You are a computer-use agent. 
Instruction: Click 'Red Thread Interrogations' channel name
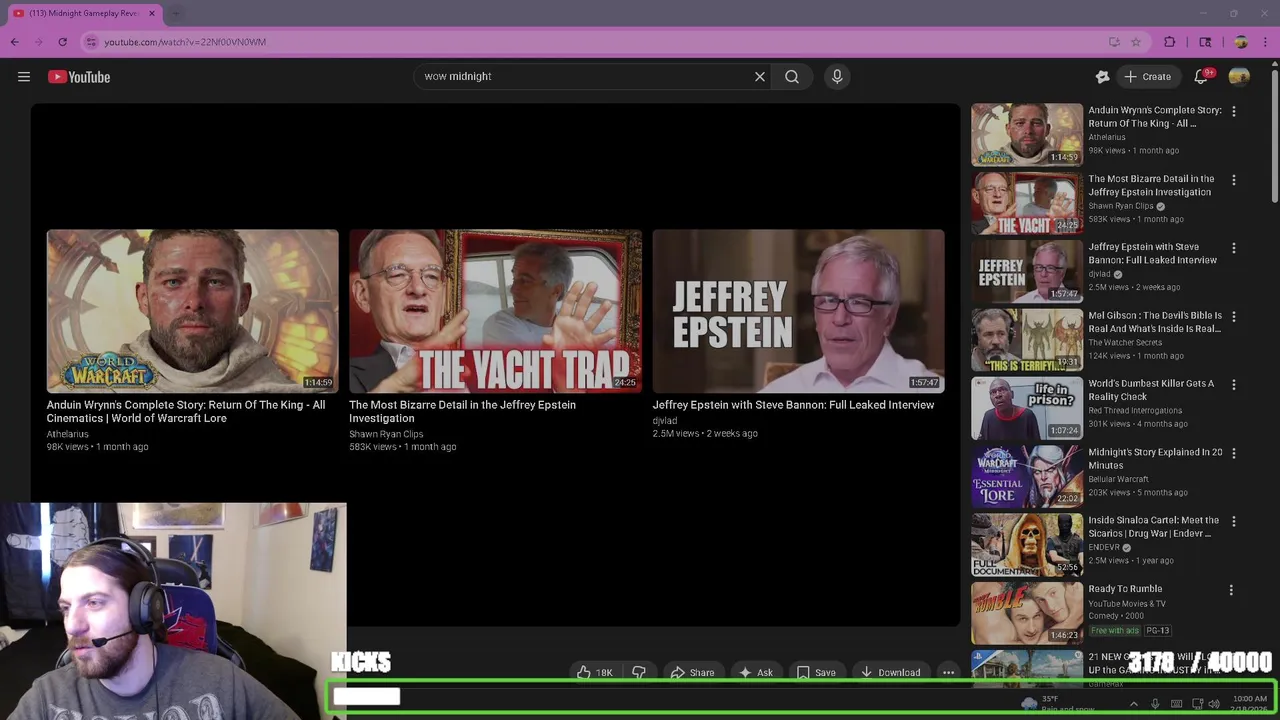(x=1135, y=410)
